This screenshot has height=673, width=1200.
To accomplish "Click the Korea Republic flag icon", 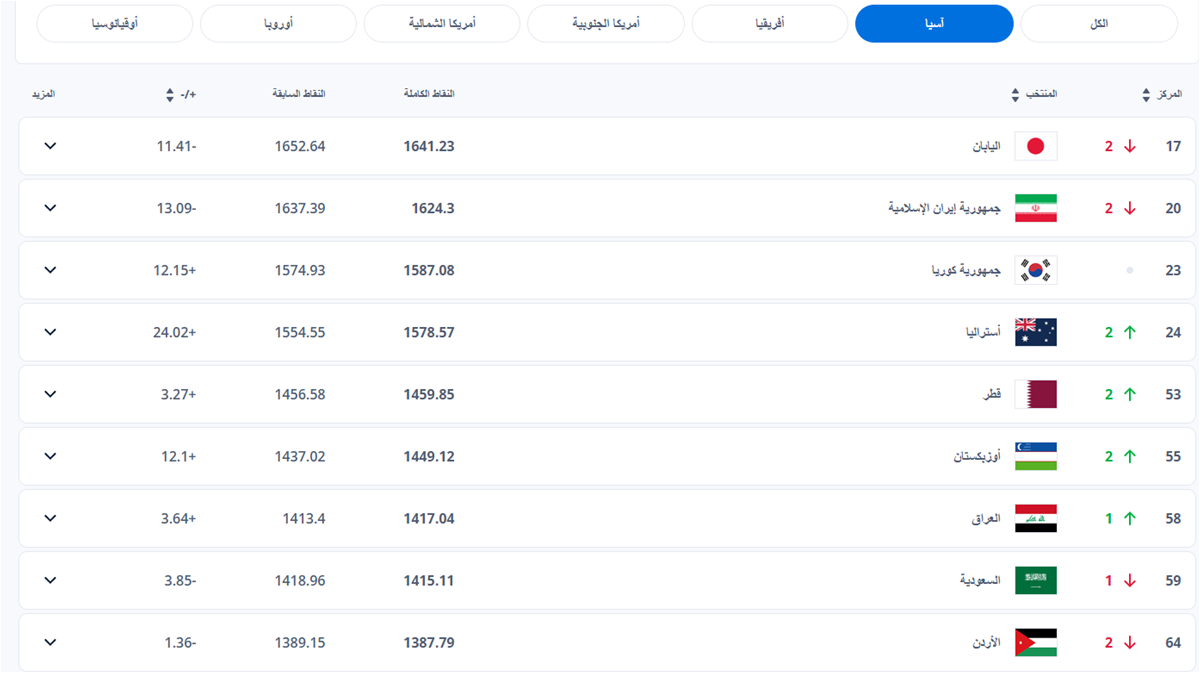I will pos(1035,270).
